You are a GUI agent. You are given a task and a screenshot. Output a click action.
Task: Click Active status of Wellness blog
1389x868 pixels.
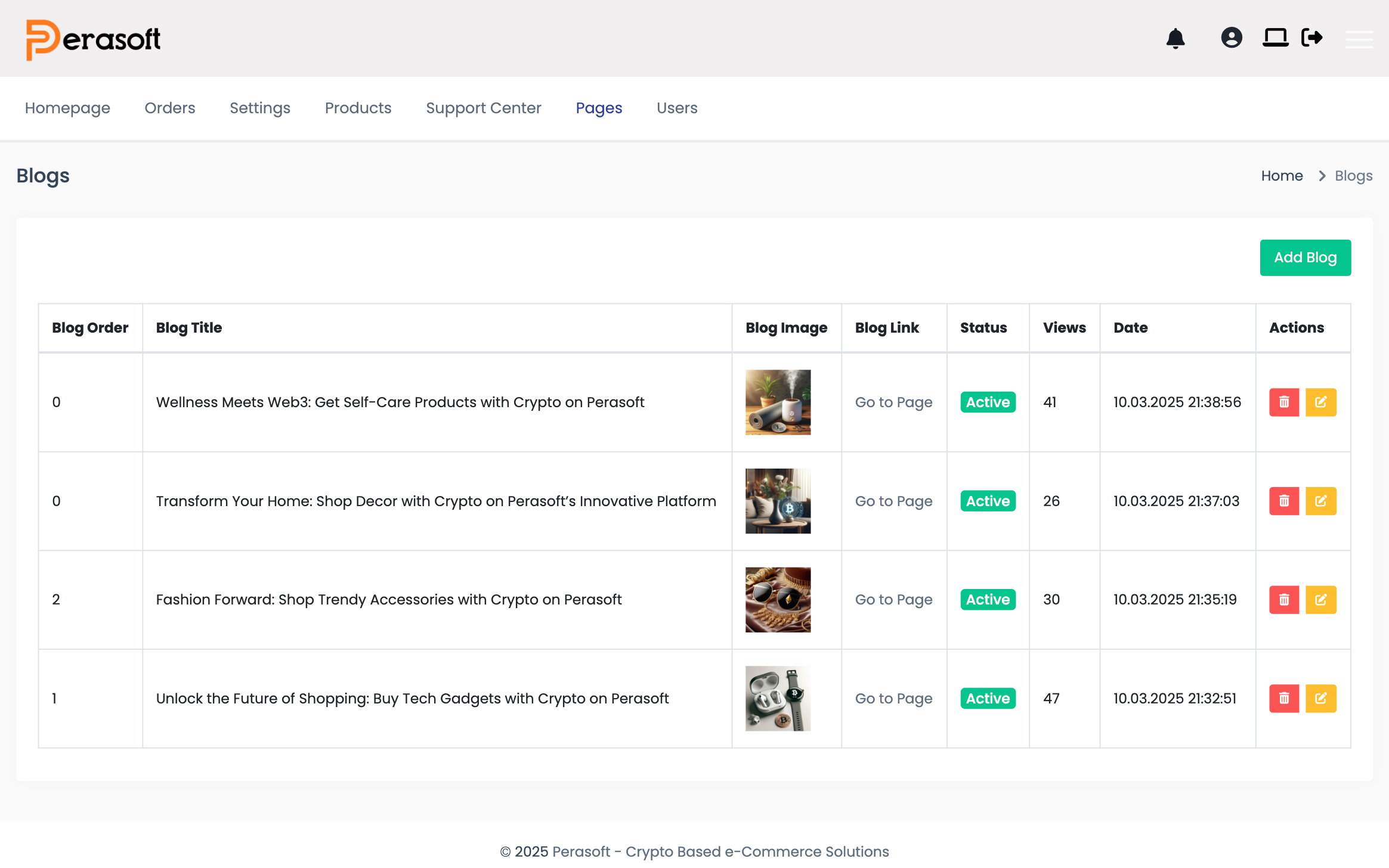[x=988, y=402]
